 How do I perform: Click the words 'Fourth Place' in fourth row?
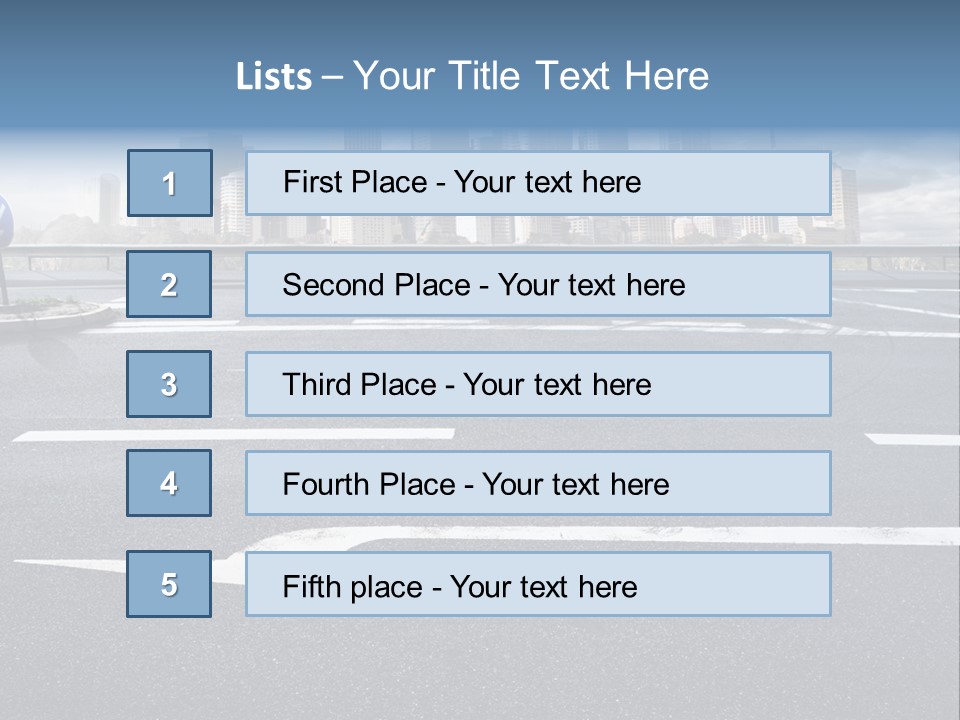tap(369, 484)
